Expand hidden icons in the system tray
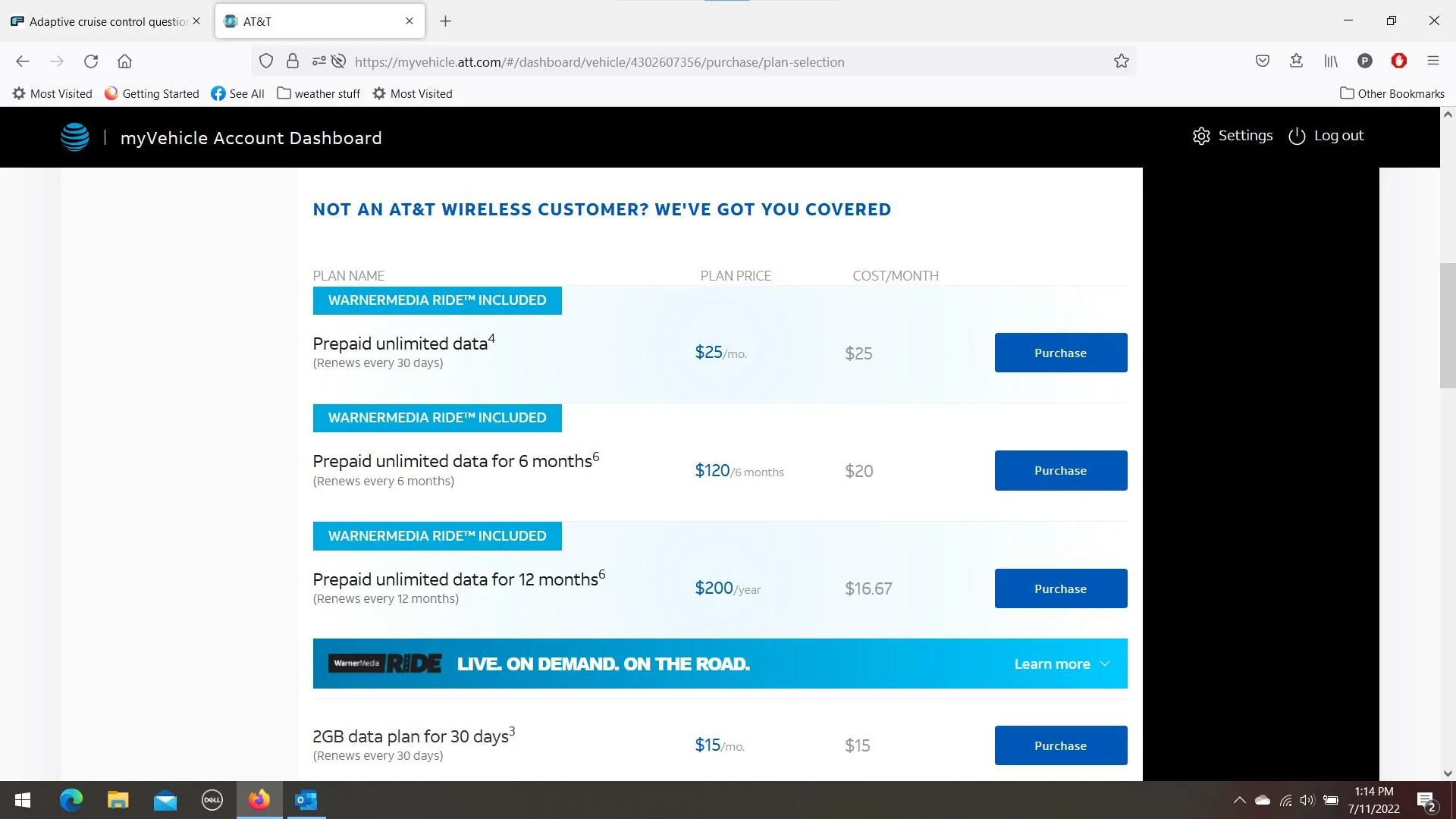The width and height of the screenshot is (1456, 819). tap(1239, 800)
